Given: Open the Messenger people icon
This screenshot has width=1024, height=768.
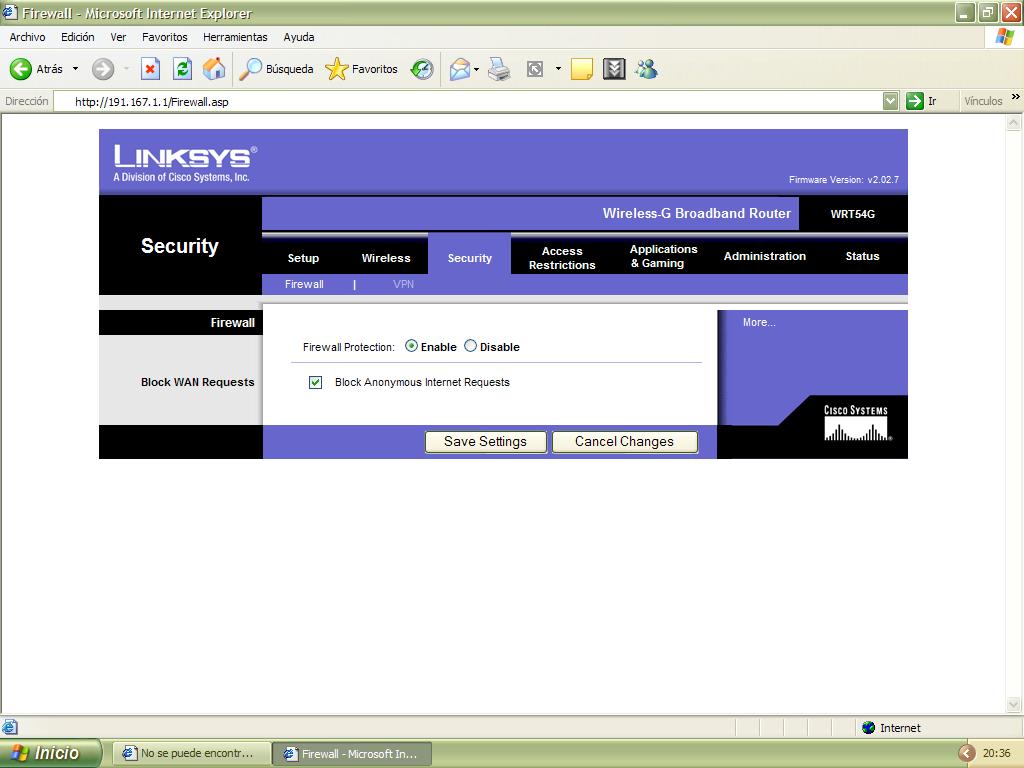Looking at the screenshot, I should 647,69.
